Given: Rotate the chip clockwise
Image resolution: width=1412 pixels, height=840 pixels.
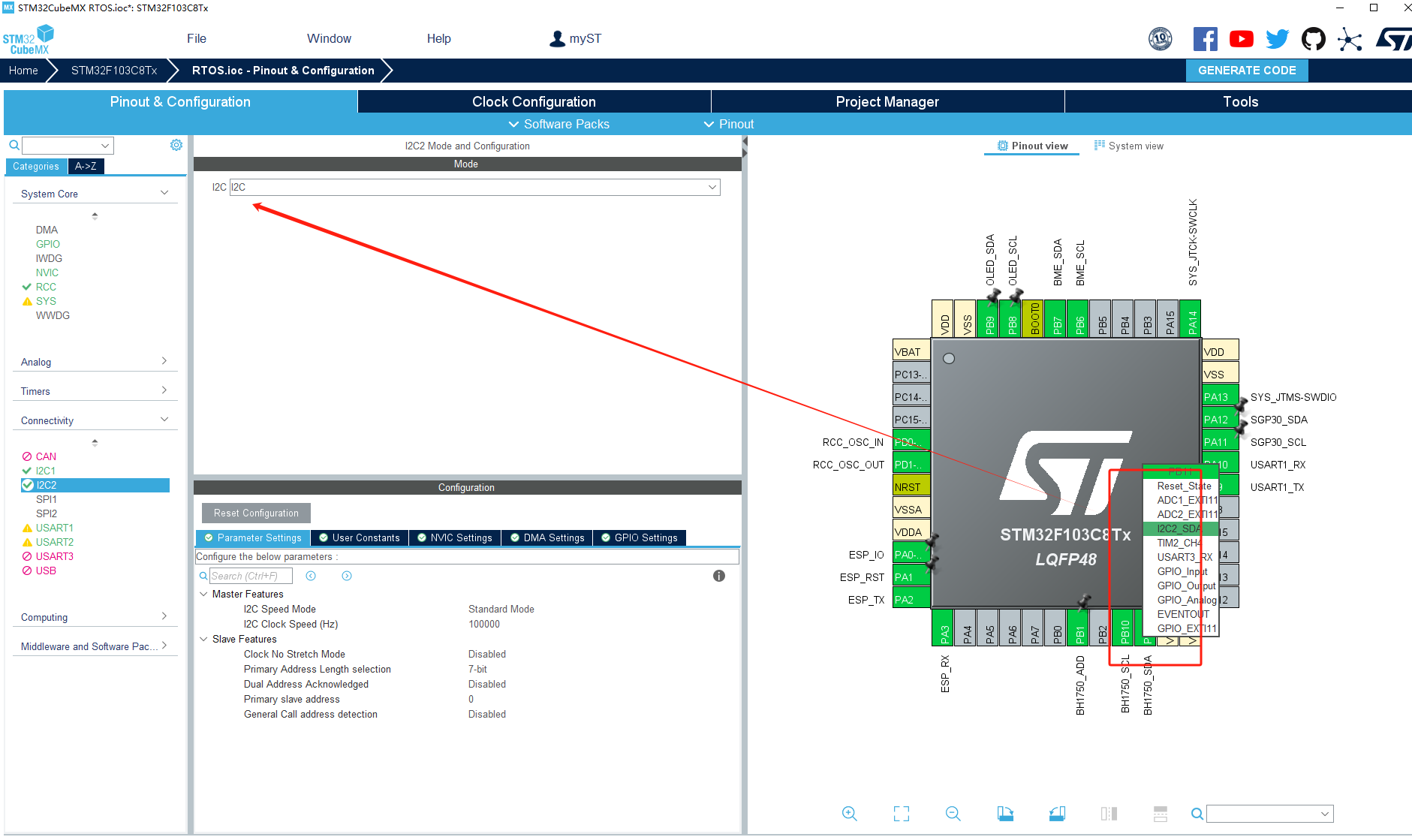Looking at the screenshot, I should (1006, 813).
